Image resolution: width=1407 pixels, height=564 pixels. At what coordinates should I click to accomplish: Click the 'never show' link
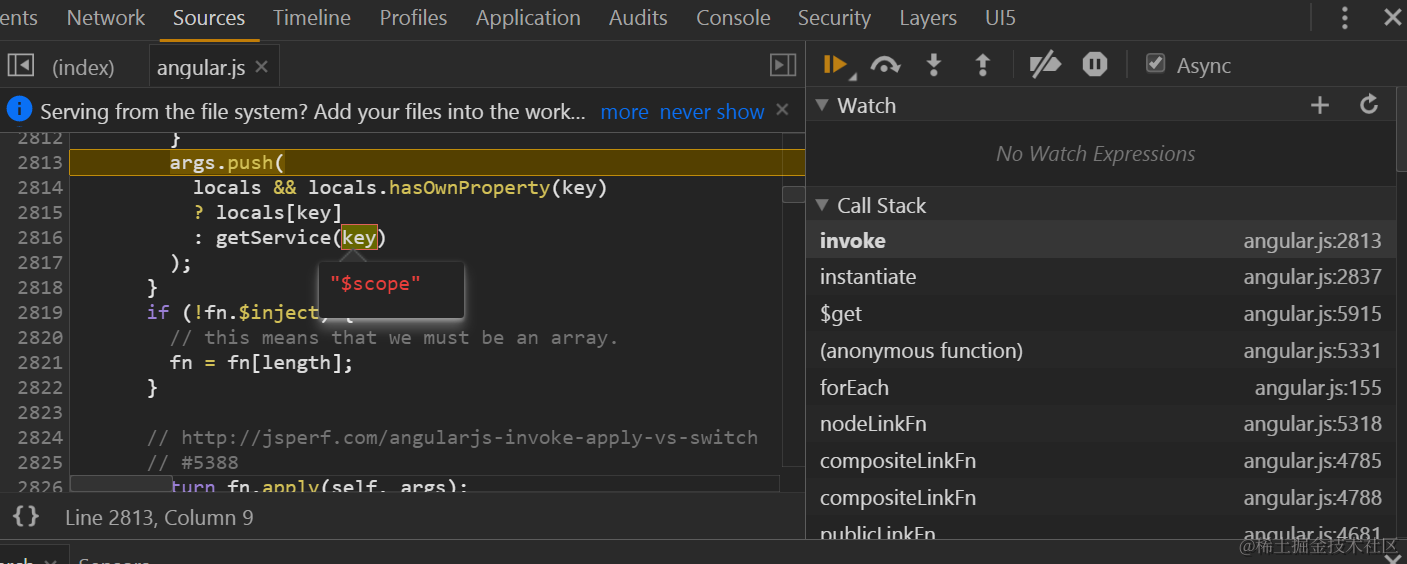click(712, 112)
